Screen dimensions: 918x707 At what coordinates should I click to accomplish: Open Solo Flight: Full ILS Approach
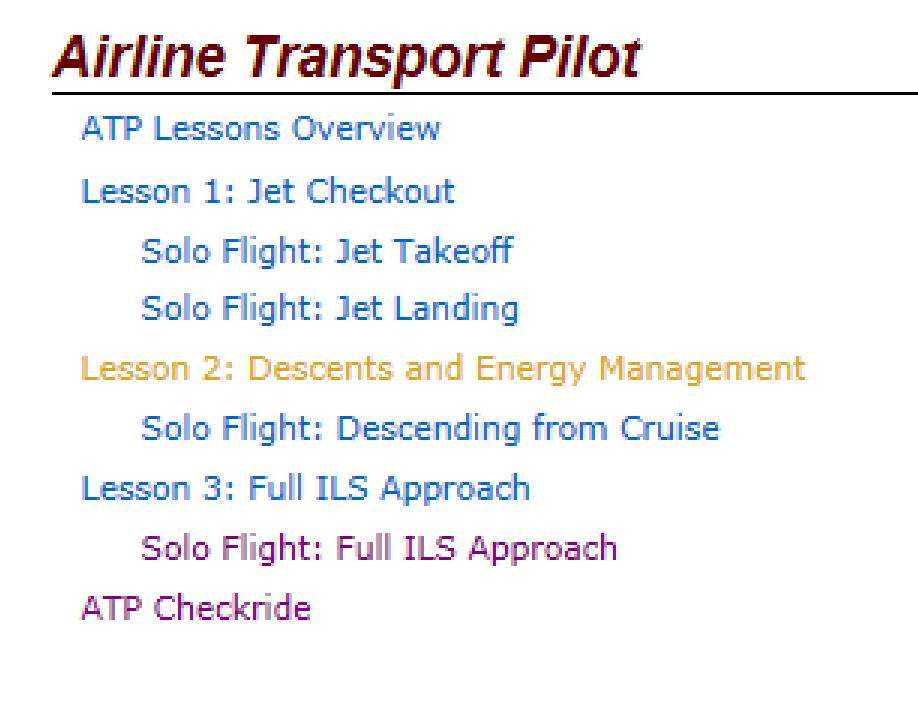tap(379, 548)
